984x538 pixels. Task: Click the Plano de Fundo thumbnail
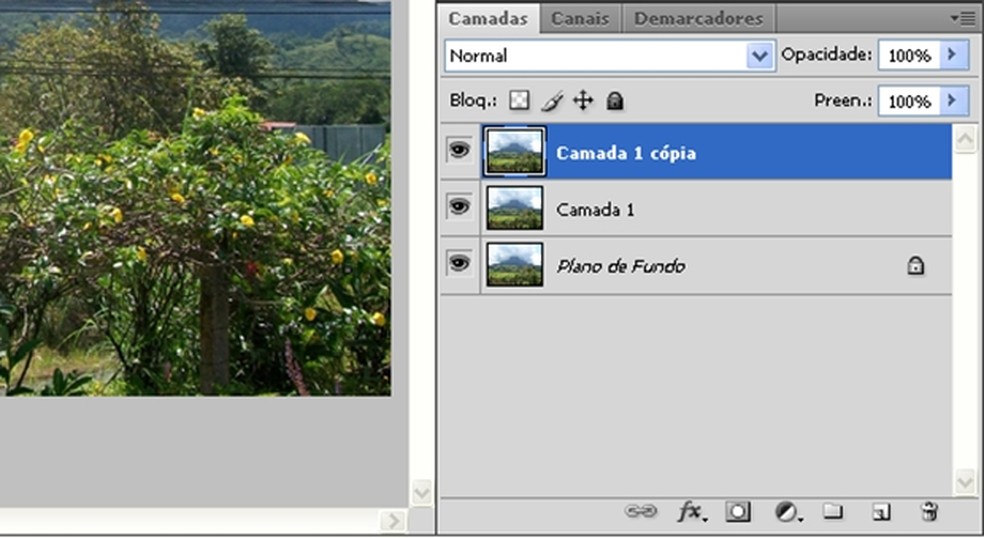(x=515, y=264)
